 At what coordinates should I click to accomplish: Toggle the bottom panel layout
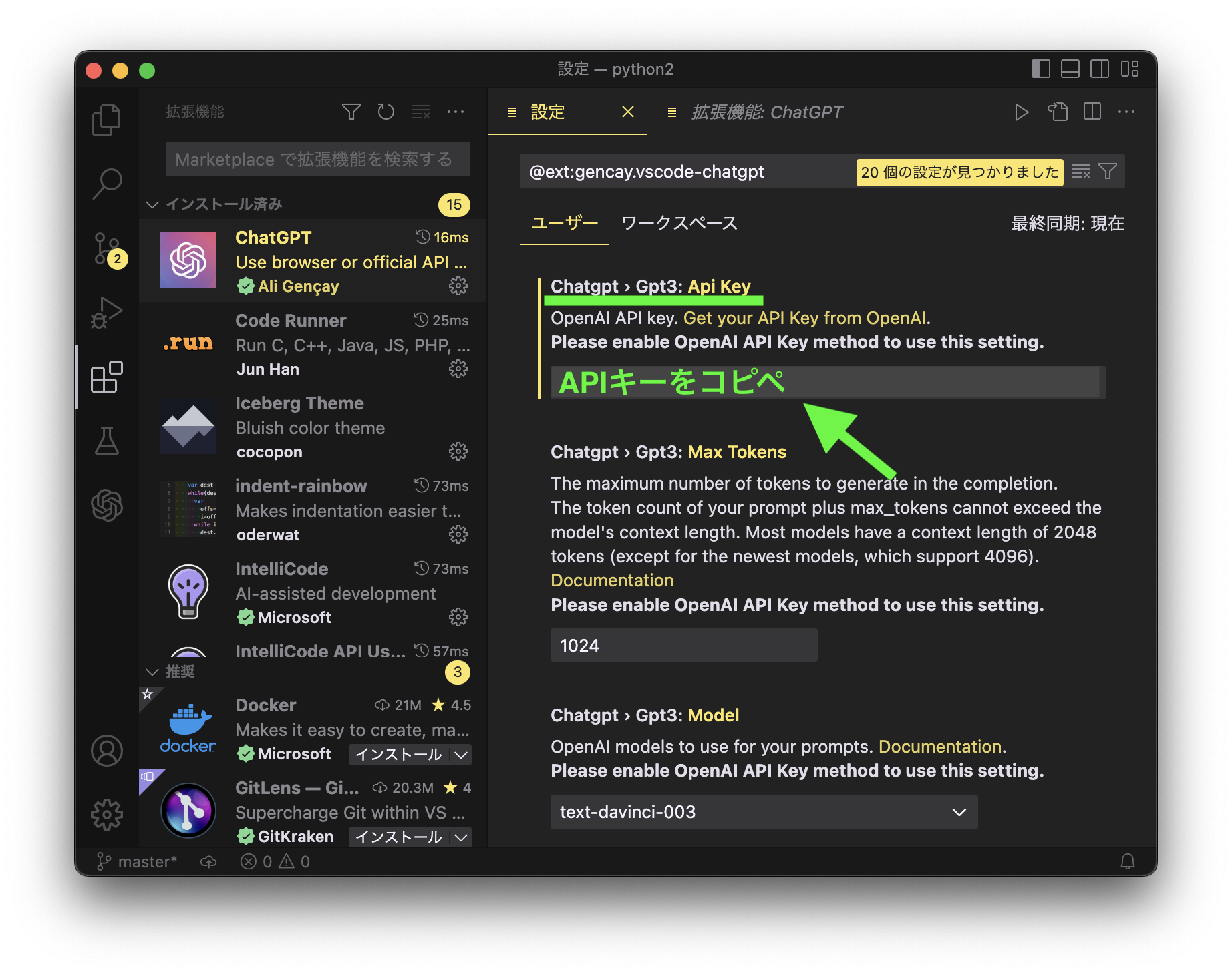point(1070,69)
